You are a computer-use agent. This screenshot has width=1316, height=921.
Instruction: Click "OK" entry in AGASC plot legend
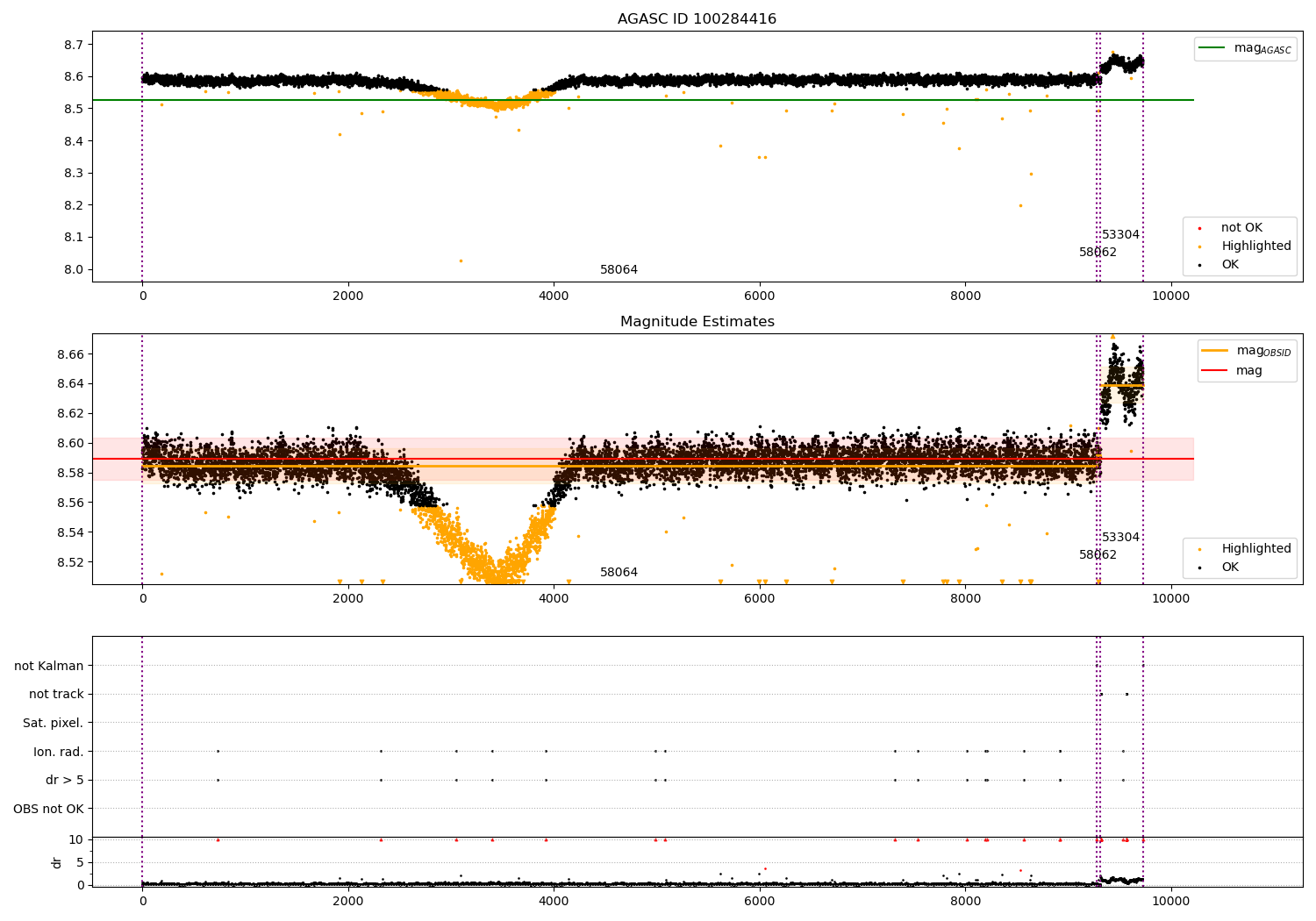[x=1230, y=264]
